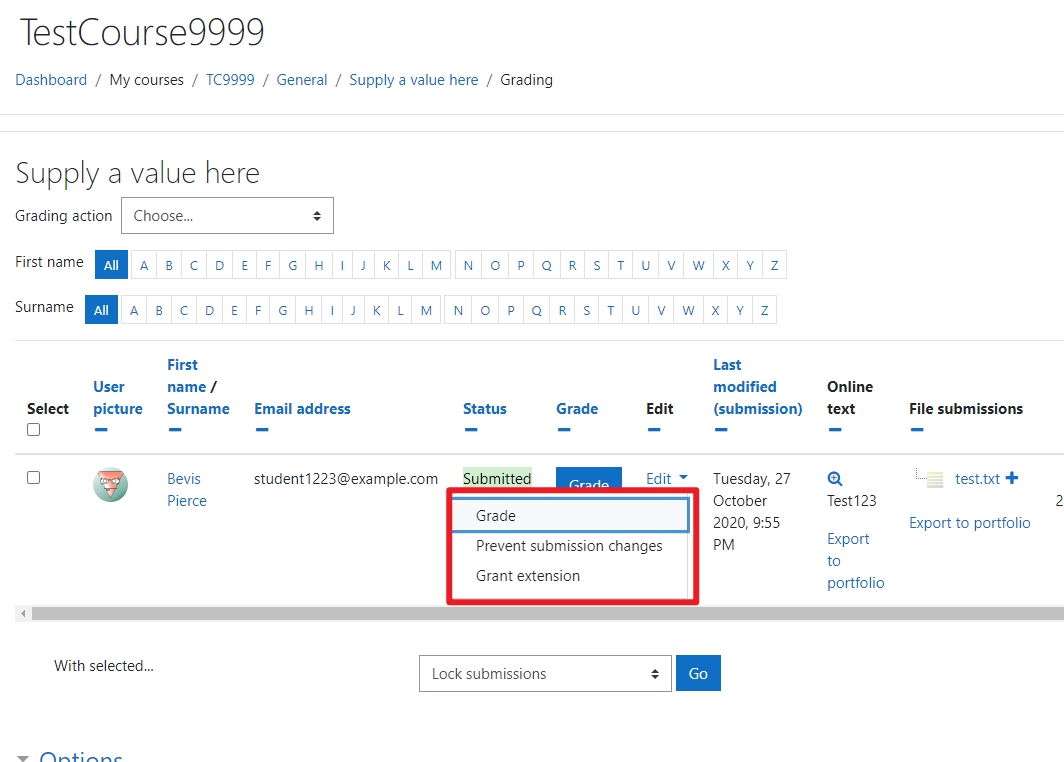Click the Go button

pos(698,673)
